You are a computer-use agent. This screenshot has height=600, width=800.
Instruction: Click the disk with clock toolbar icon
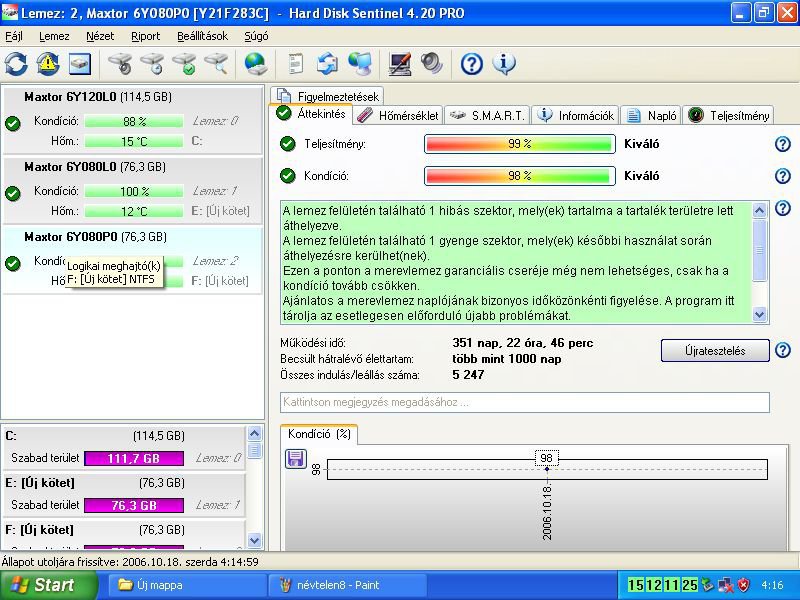point(153,64)
